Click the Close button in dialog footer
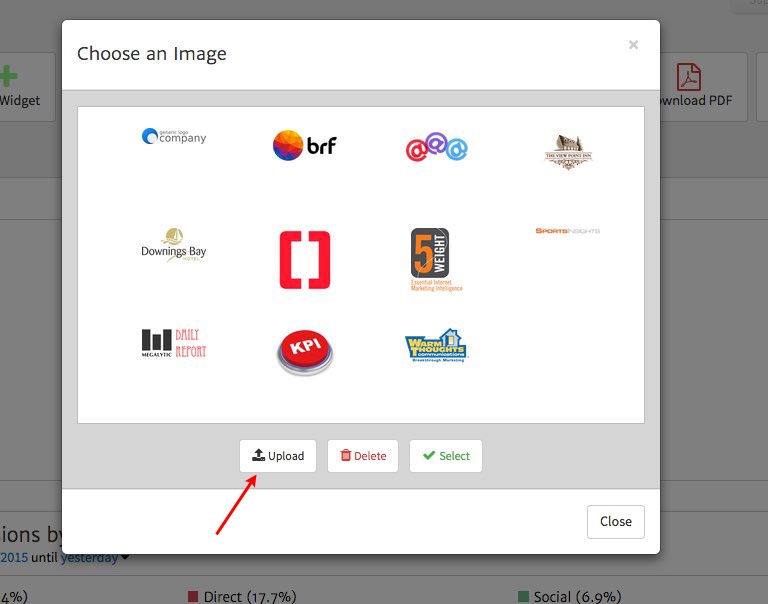Screen dimensions: 768x604 [615, 521]
